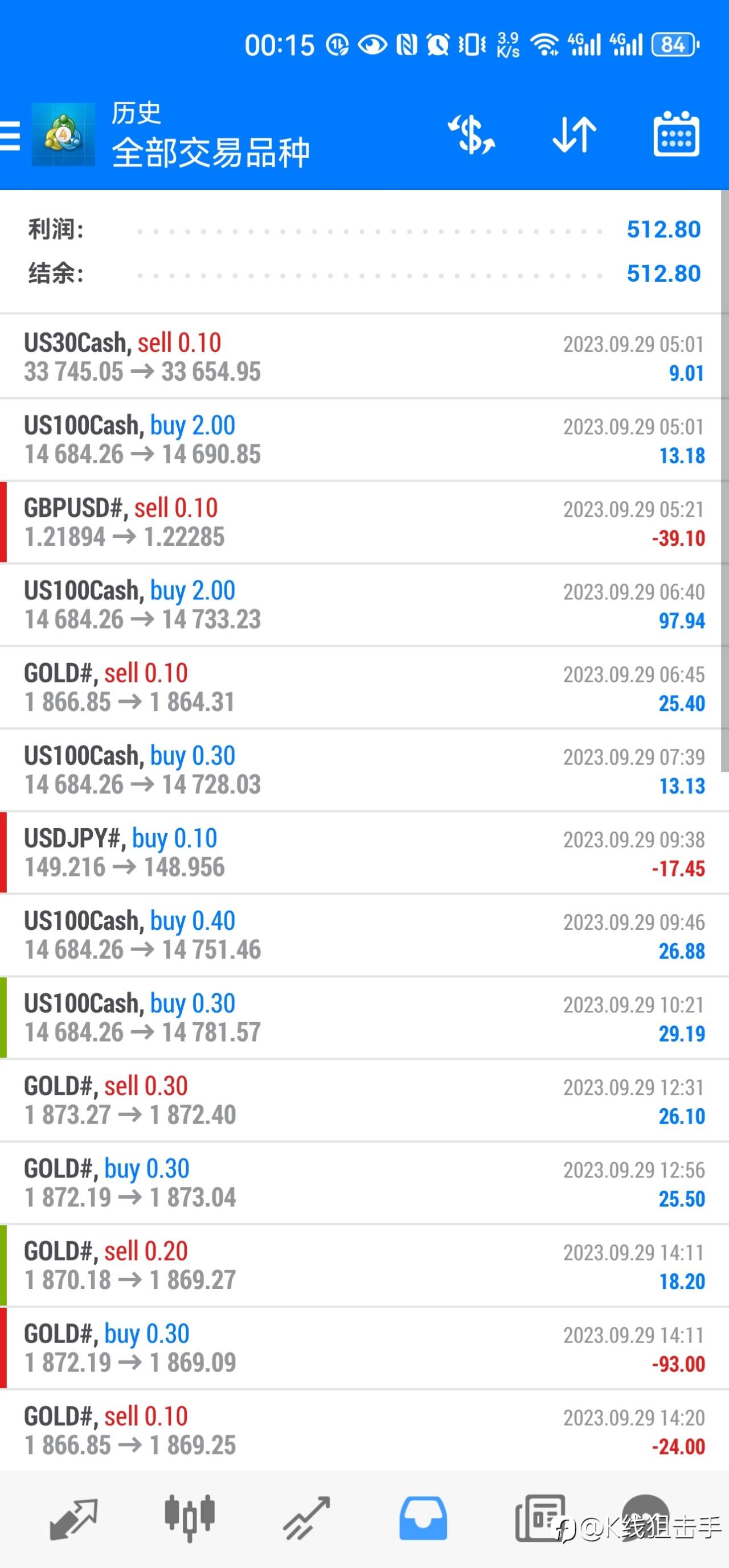Tap the 全部交易品种 header title
729x1568 pixels.
(211, 152)
